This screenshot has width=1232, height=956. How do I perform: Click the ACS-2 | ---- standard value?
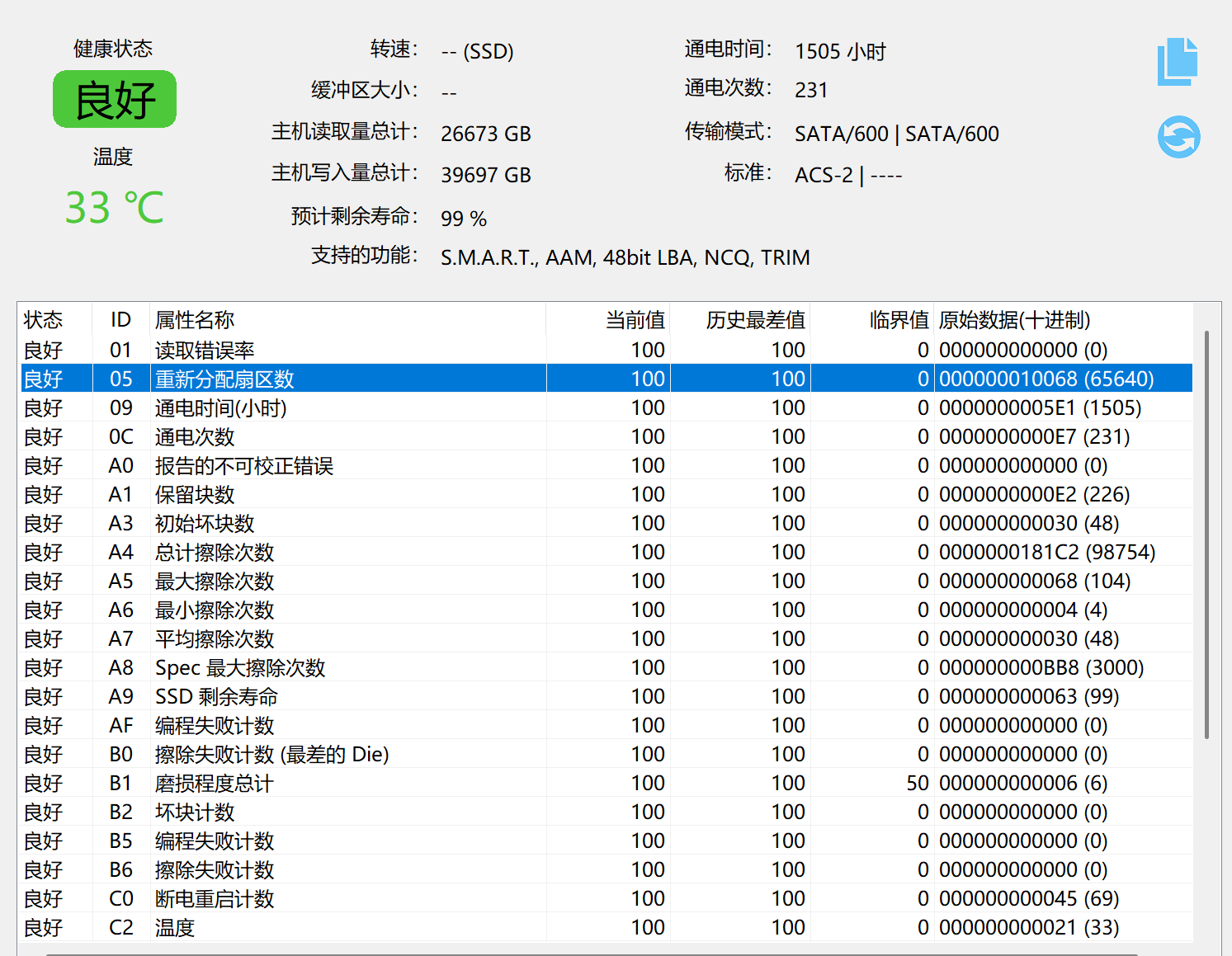(x=848, y=175)
